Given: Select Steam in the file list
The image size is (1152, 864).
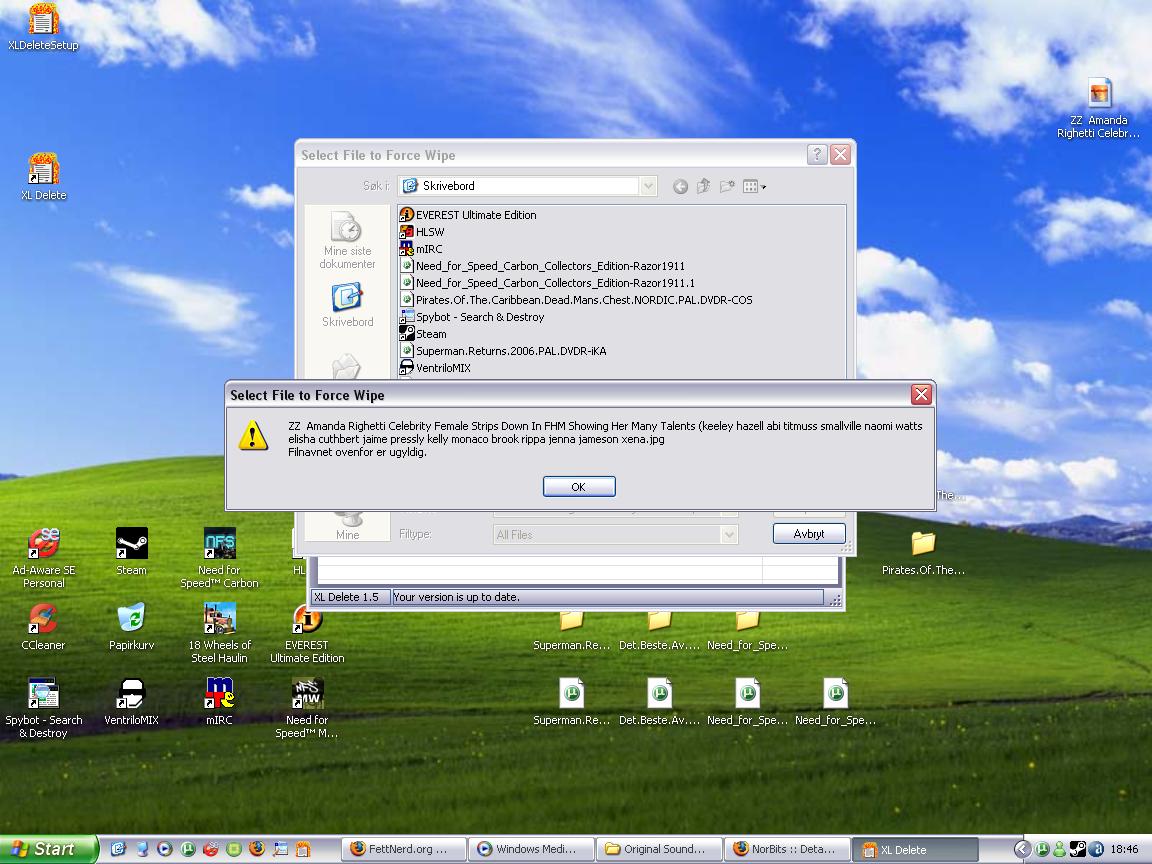Looking at the screenshot, I should pyautogui.click(x=423, y=334).
